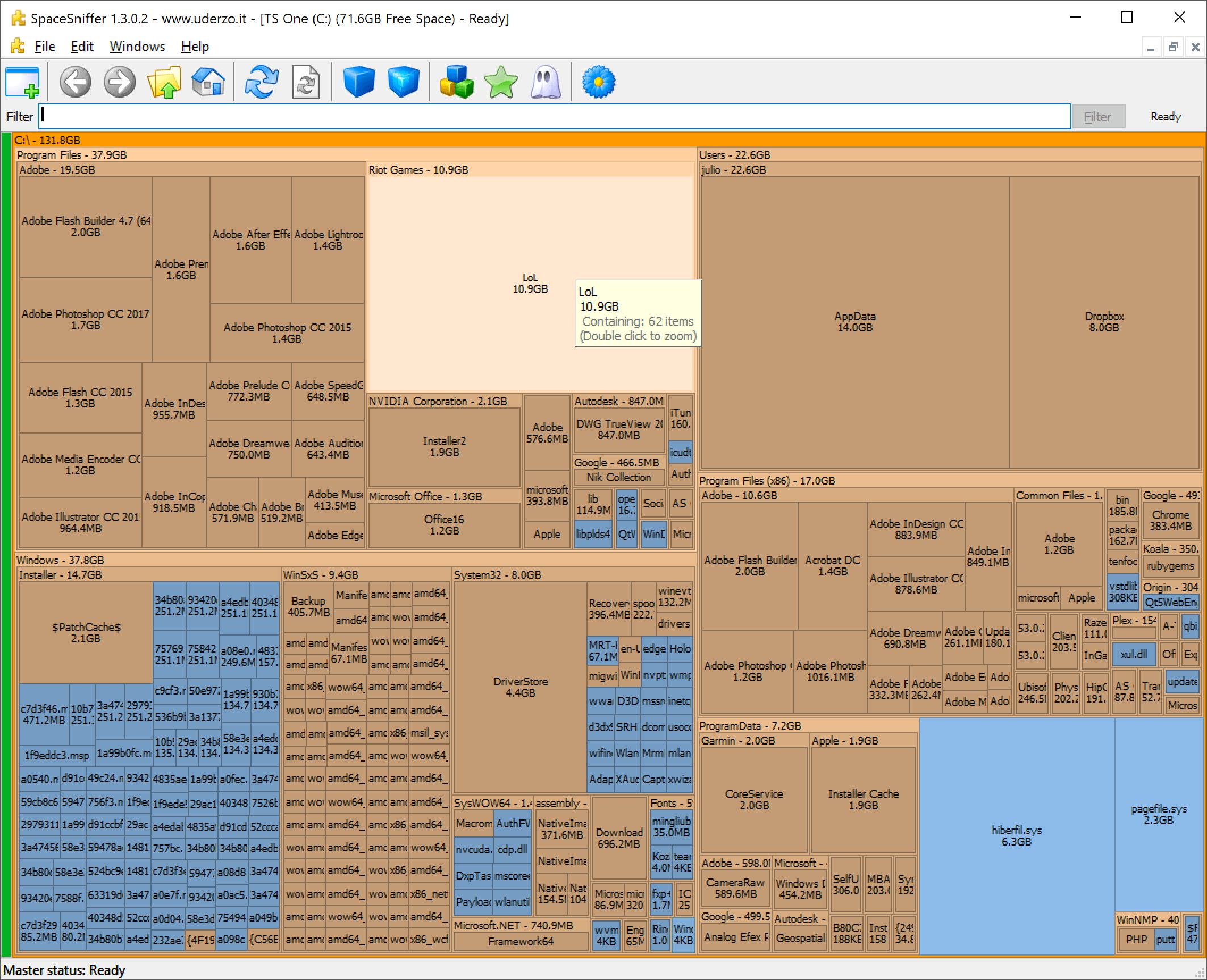Click the Filter button

tap(1098, 117)
